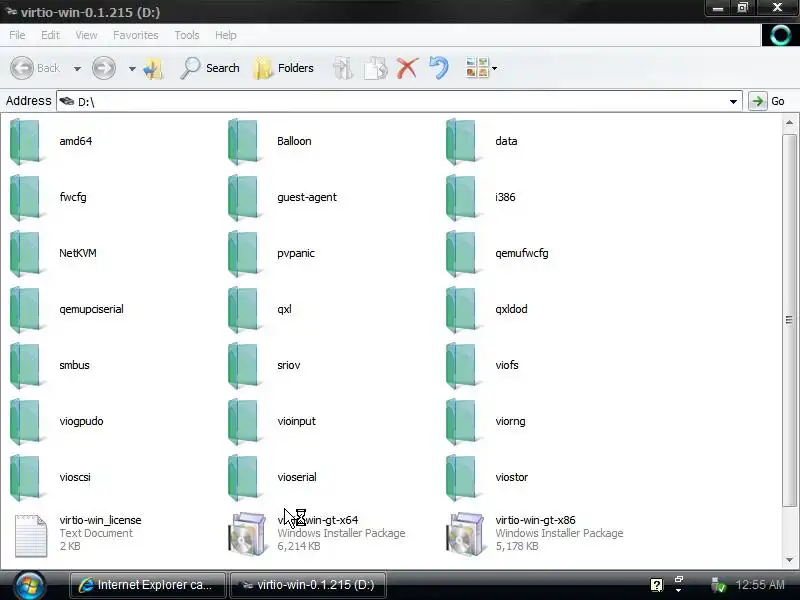Image resolution: width=800 pixels, height=600 pixels.
Task: Select the virtio-win_license text document icon
Action: (x=31, y=535)
